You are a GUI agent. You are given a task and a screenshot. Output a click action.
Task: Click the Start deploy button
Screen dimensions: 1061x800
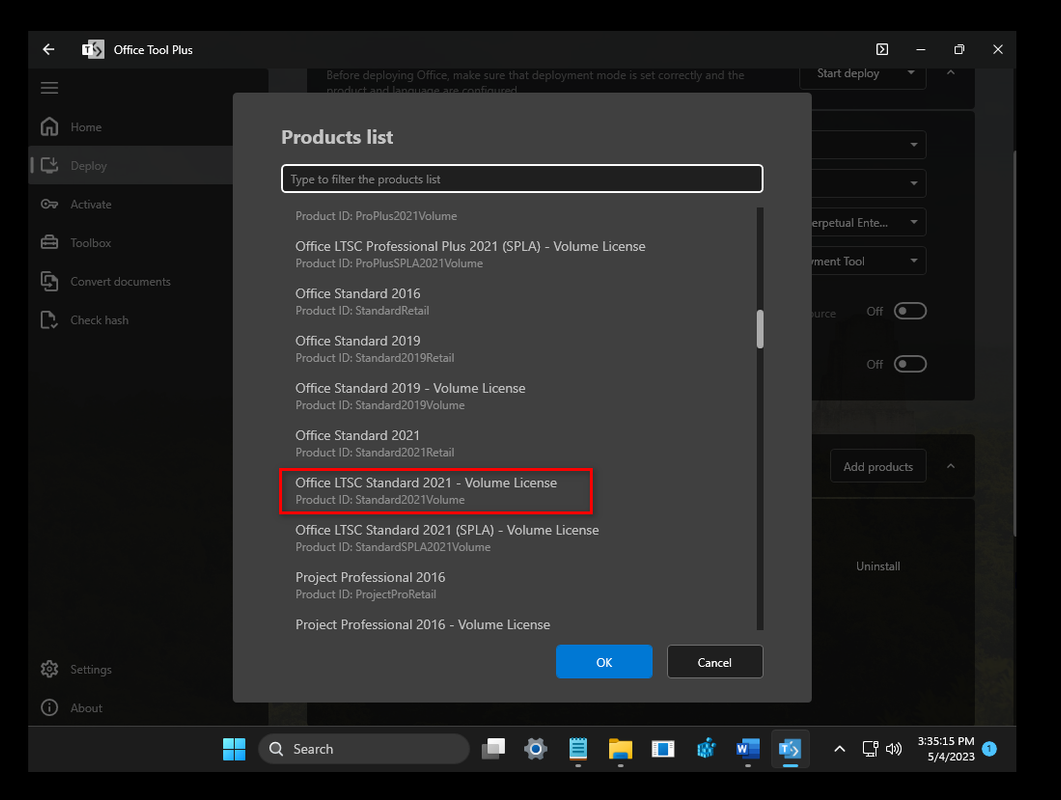coord(848,73)
